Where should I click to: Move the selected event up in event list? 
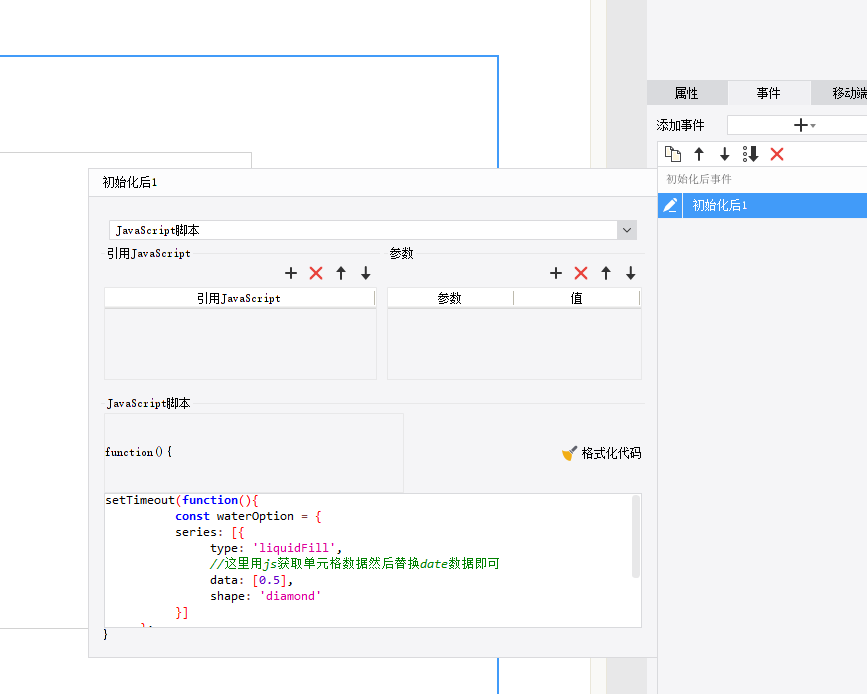[x=699, y=154]
